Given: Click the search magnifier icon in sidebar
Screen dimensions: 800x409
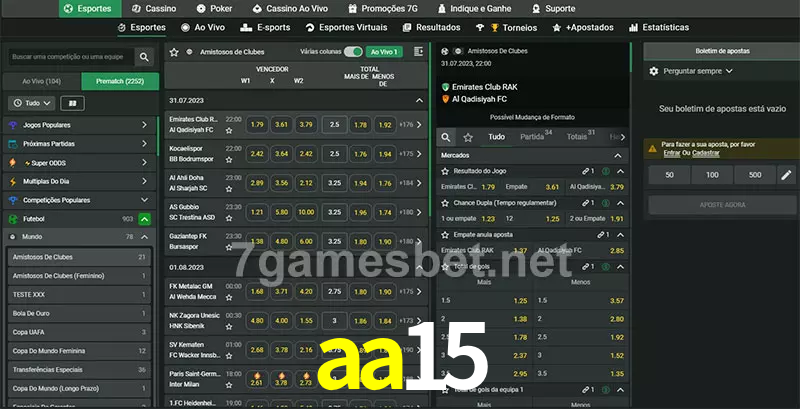Looking at the screenshot, I should pos(144,57).
